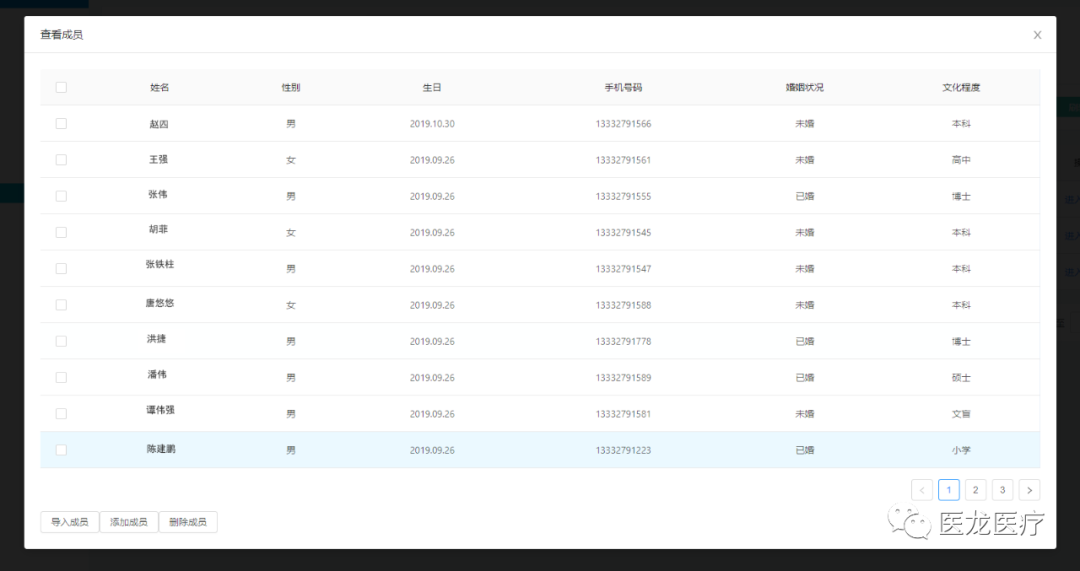Open page 3 of members
Viewport: 1080px width, 571px height.
pos(1002,490)
